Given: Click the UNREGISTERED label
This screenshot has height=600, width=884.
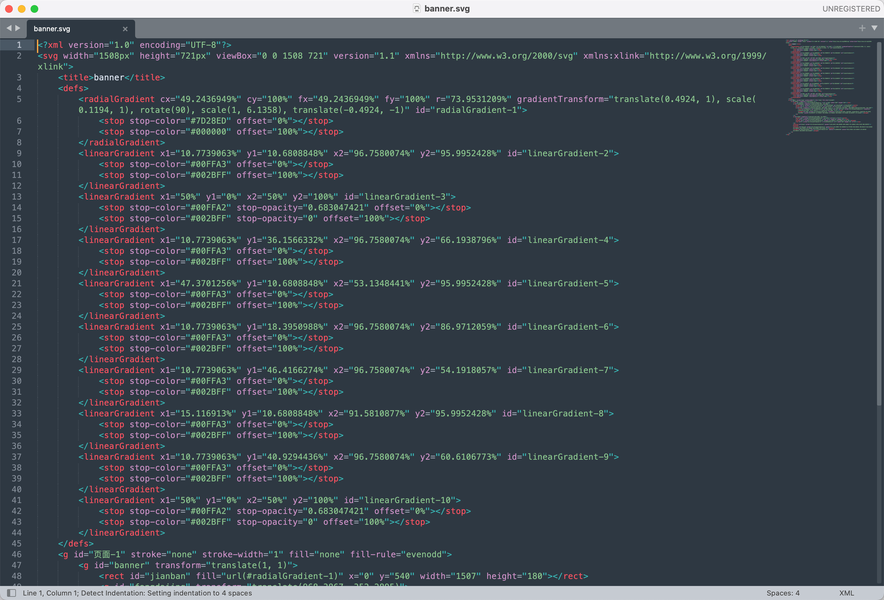Looking at the screenshot, I should click(x=851, y=8).
